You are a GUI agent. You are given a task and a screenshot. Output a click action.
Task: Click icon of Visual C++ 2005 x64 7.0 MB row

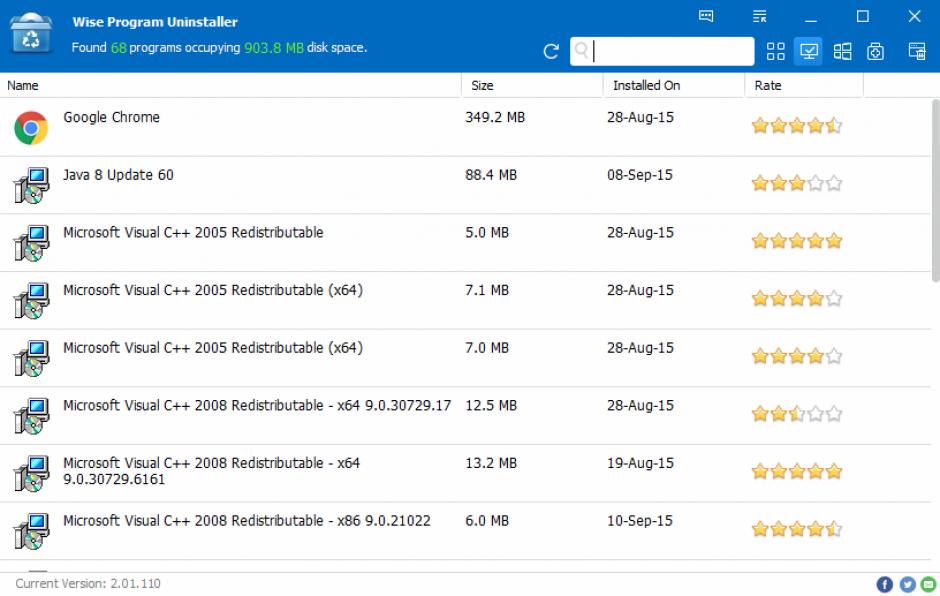point(31,358)
